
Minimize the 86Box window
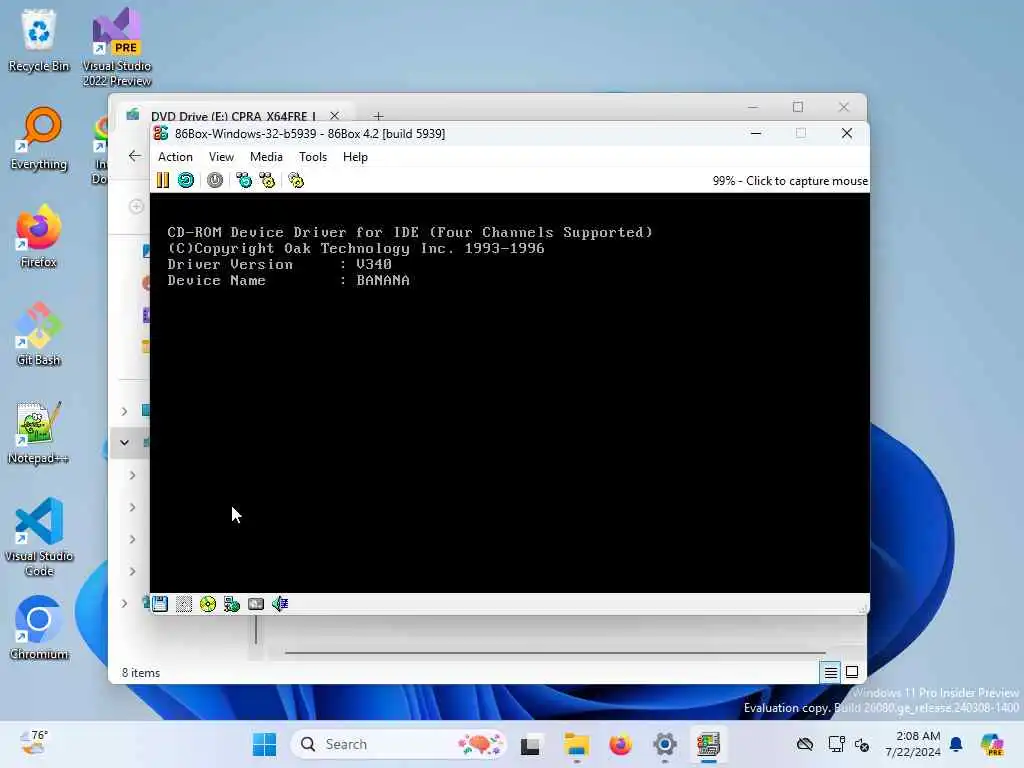(756, 133)
